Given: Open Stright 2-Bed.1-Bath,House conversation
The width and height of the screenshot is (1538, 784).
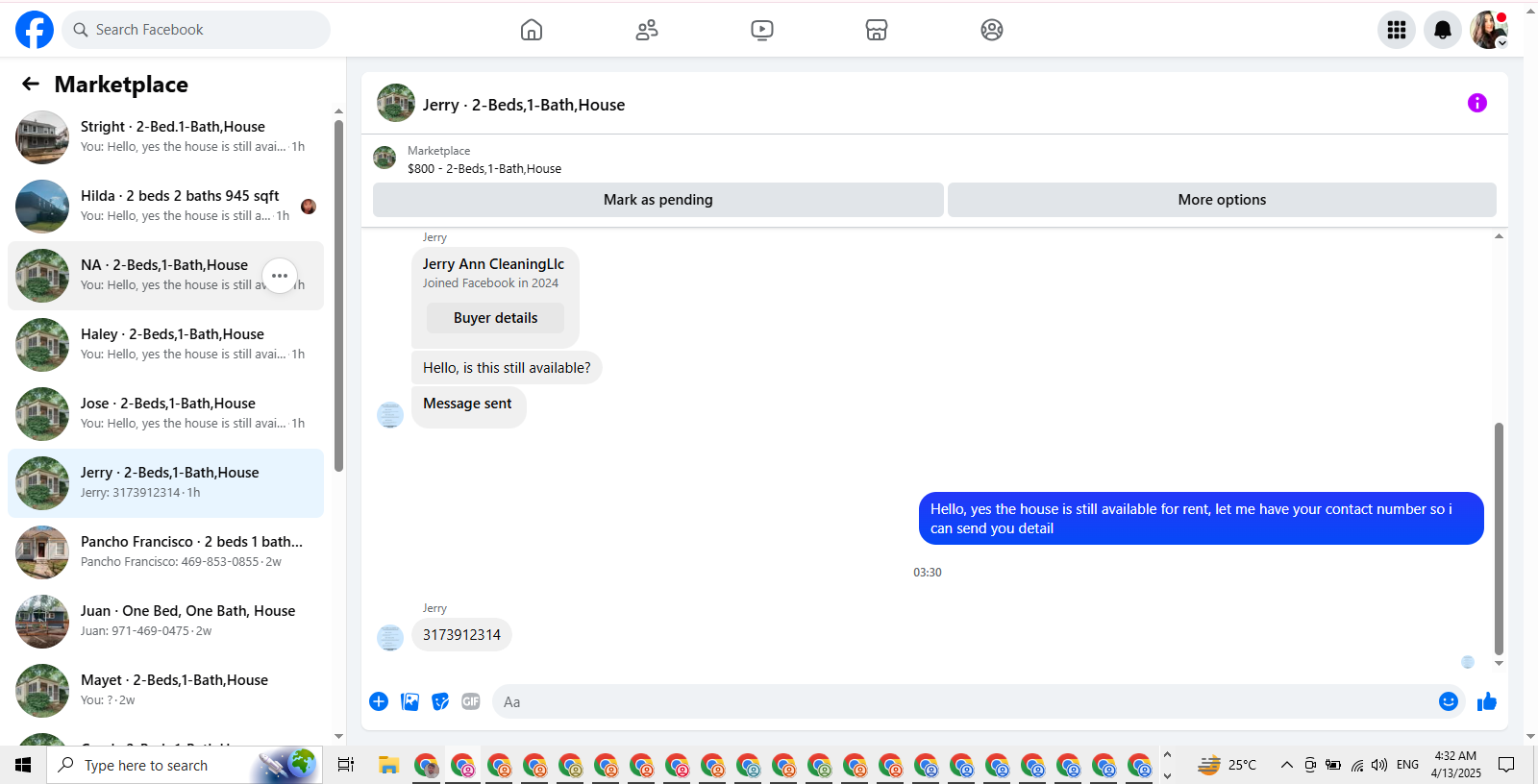Looking at the screenshot, I should coord(165,137).
